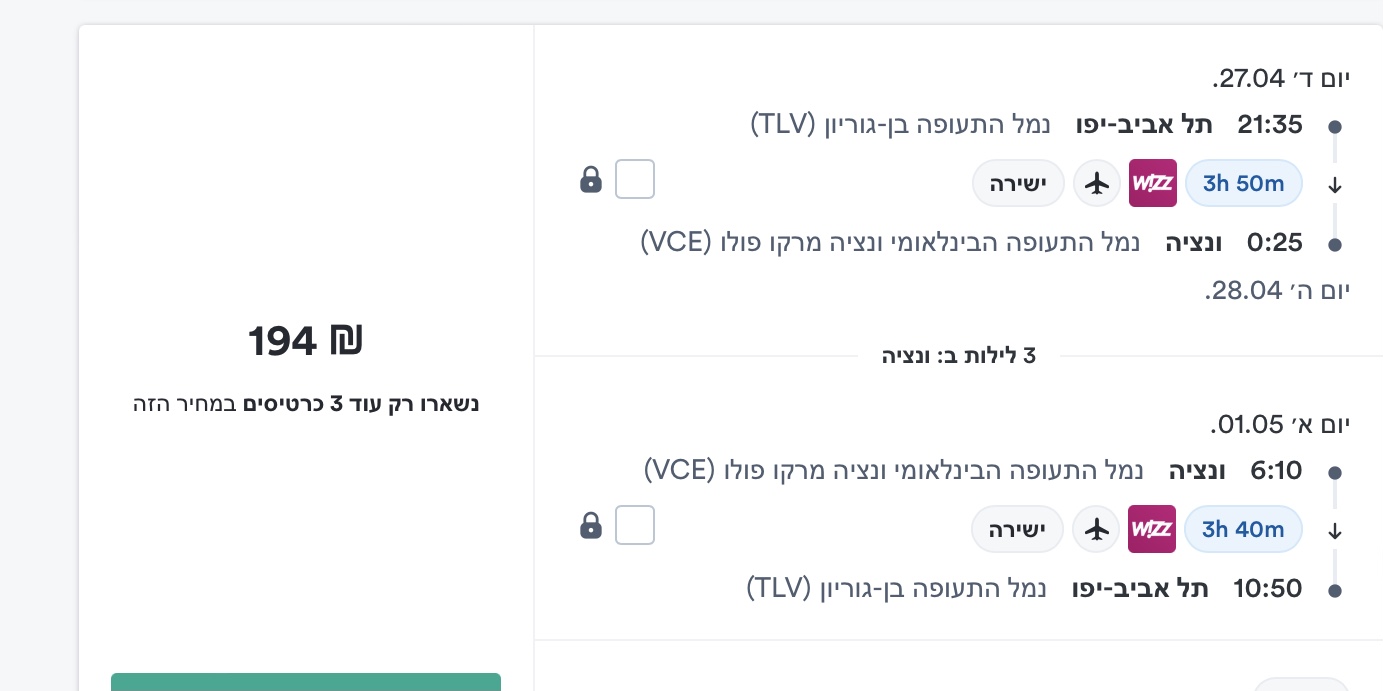This screenshot has height=691, width=1383.
Task: Click the 21:35 Tel Aviv departure time
Action: [x=1270, y=125]
